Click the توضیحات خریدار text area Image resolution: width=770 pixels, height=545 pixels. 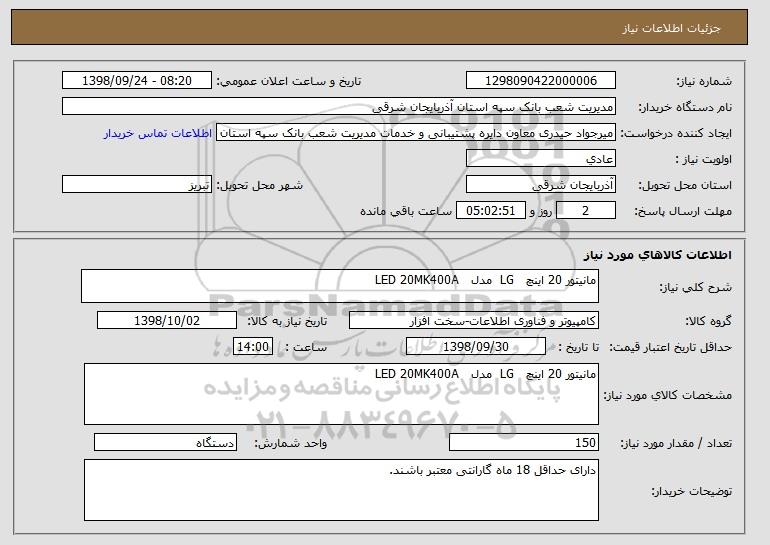341,490
